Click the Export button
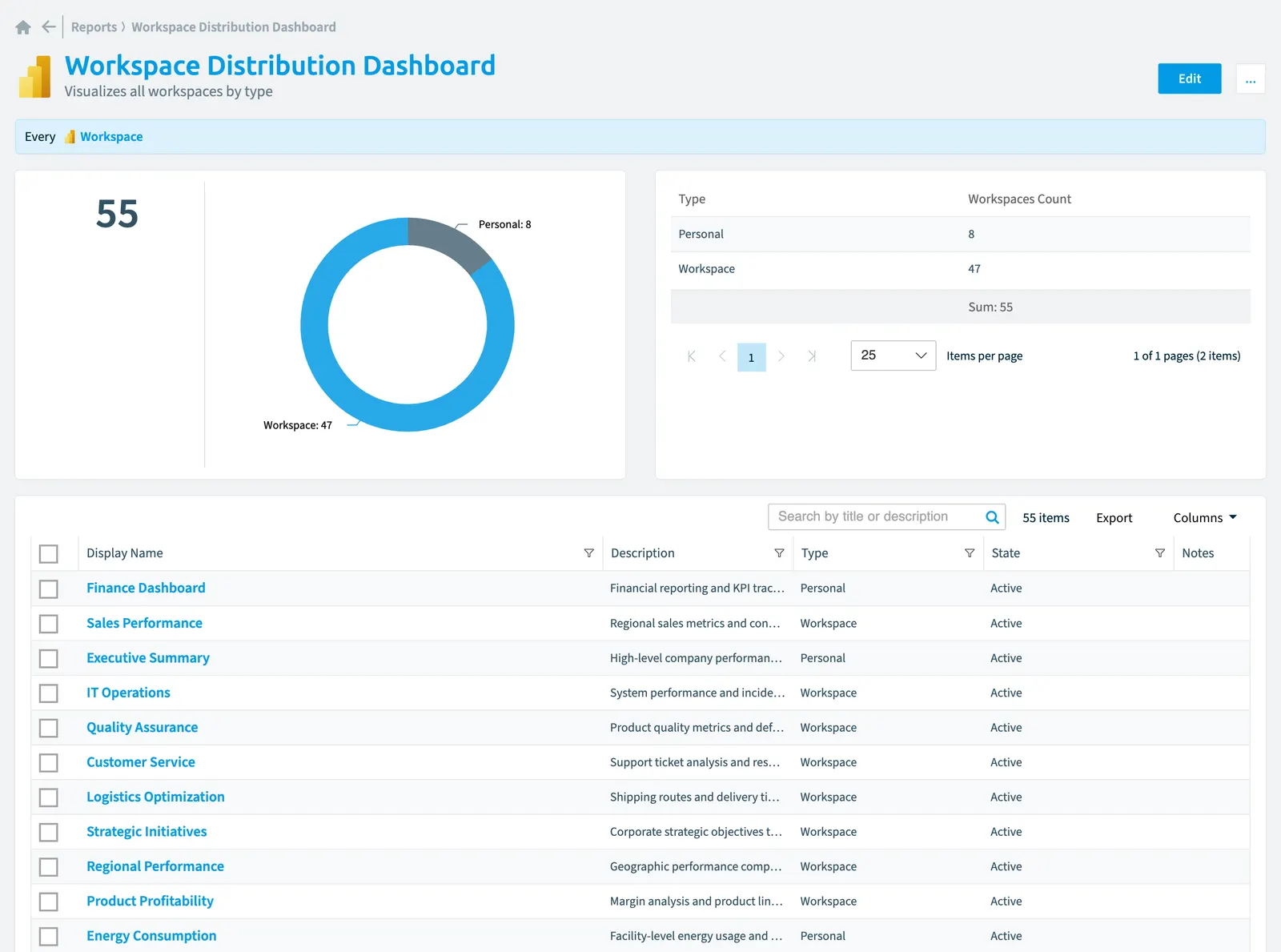Image resolution: width=1281 pixels, height=952 pixels. click(1114, 518)
